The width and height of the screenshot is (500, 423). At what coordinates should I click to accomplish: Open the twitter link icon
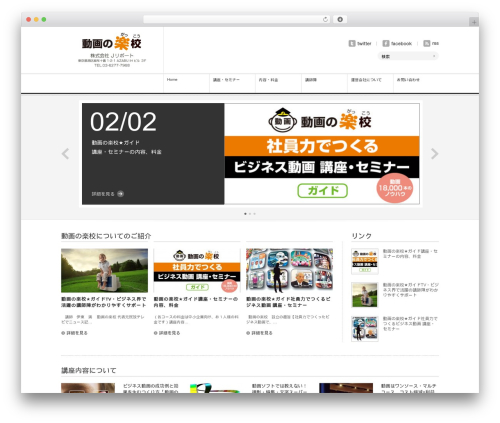(x=352, y=43)
